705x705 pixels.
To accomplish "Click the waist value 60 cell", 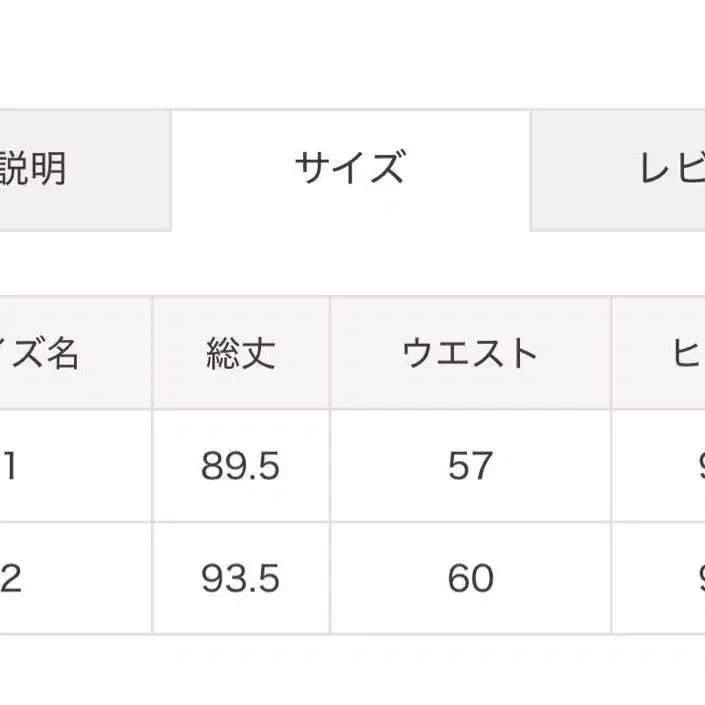I will click(x=470, y=578).
